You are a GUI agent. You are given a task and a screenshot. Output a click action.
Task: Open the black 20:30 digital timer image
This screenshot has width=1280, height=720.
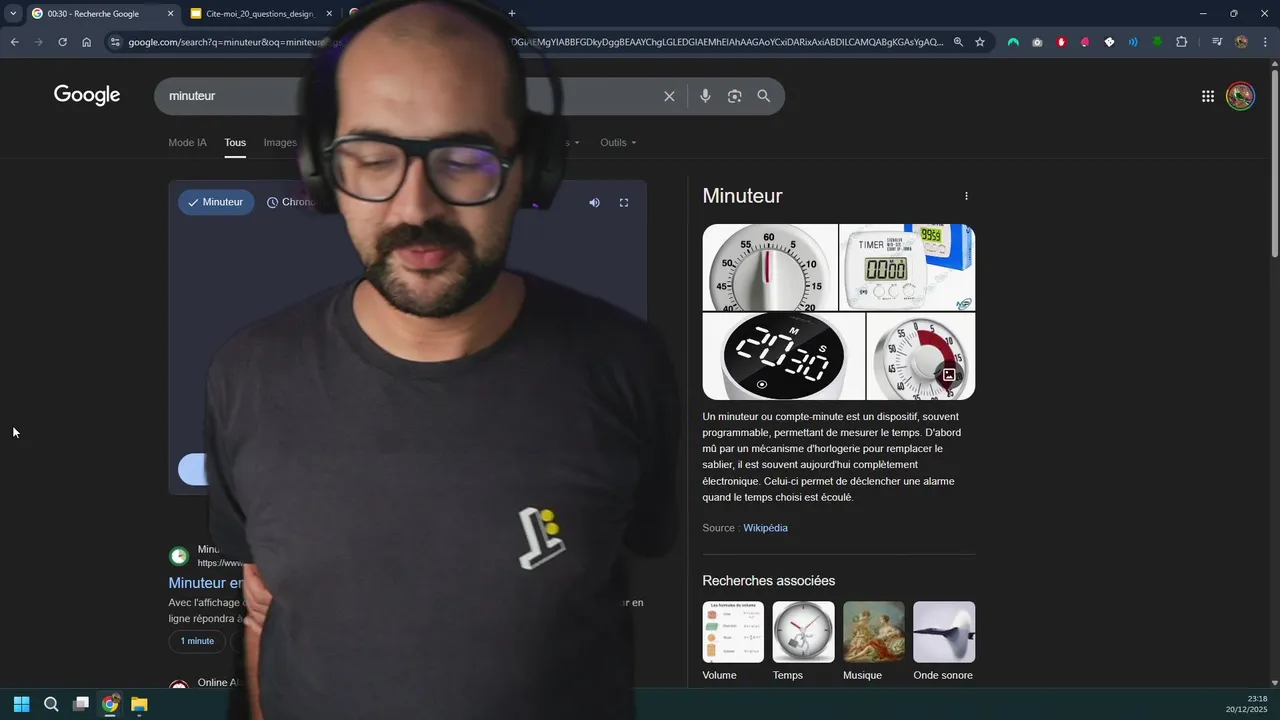(784, 356)
